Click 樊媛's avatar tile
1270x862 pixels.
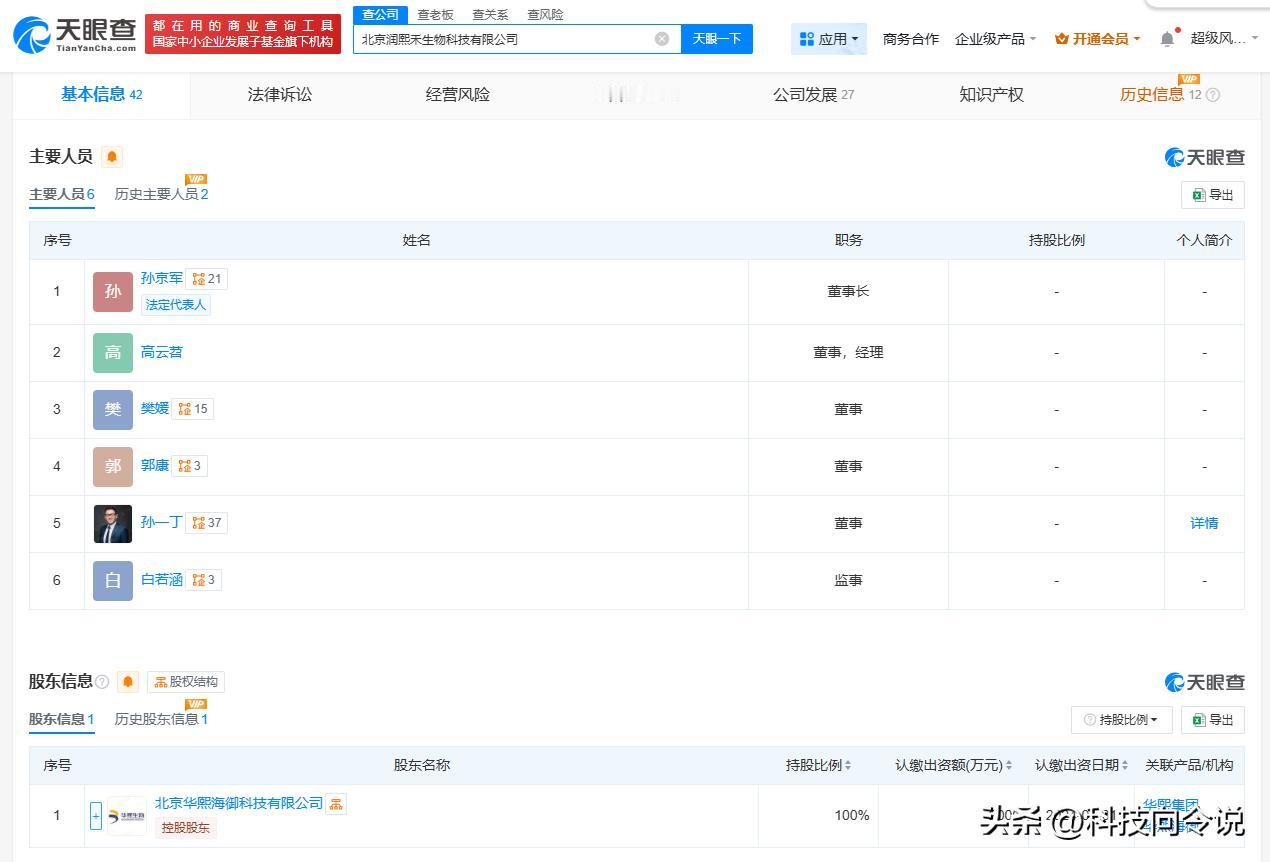tap(113, 410)
